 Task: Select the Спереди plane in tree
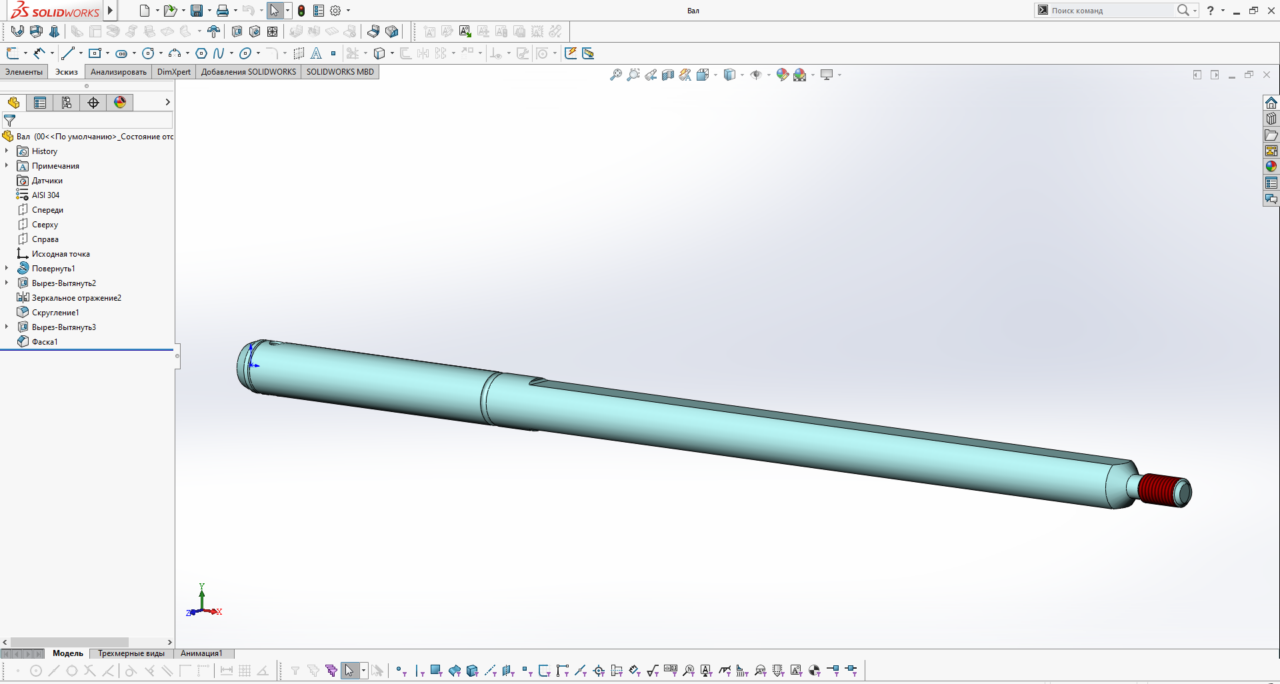pos(47,210)
